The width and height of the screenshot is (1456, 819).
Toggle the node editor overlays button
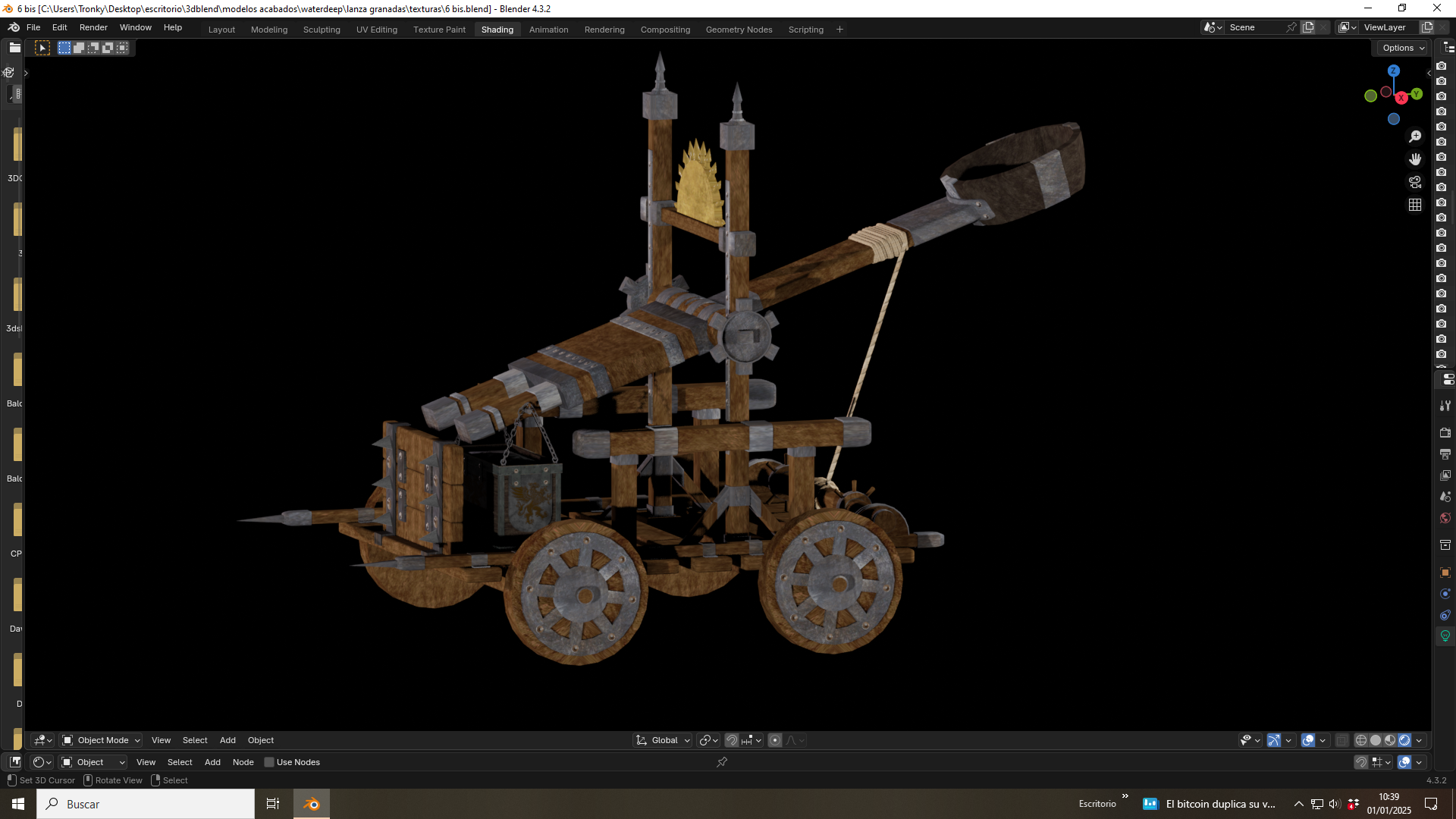[1404, 762]
